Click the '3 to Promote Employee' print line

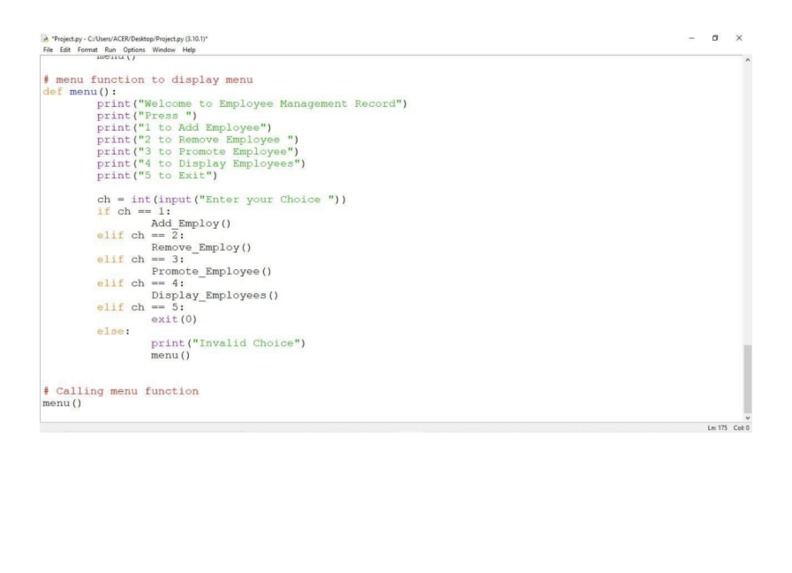point(198,152)
